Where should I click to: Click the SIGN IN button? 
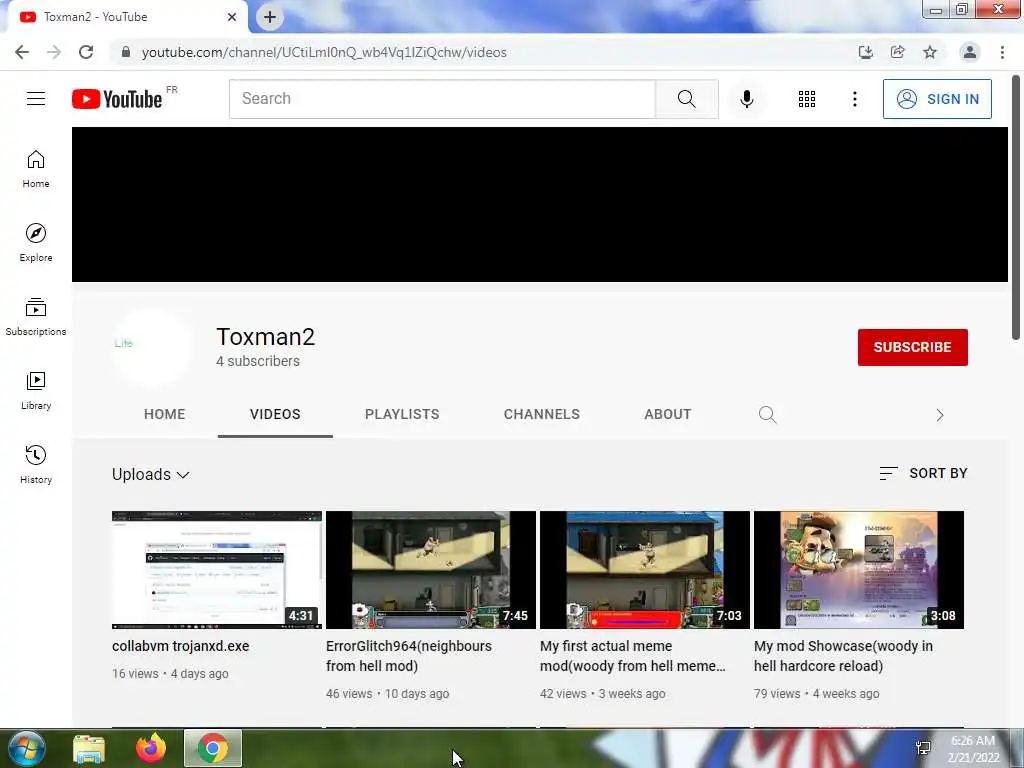pyautogui.click(x=937, y=99)
